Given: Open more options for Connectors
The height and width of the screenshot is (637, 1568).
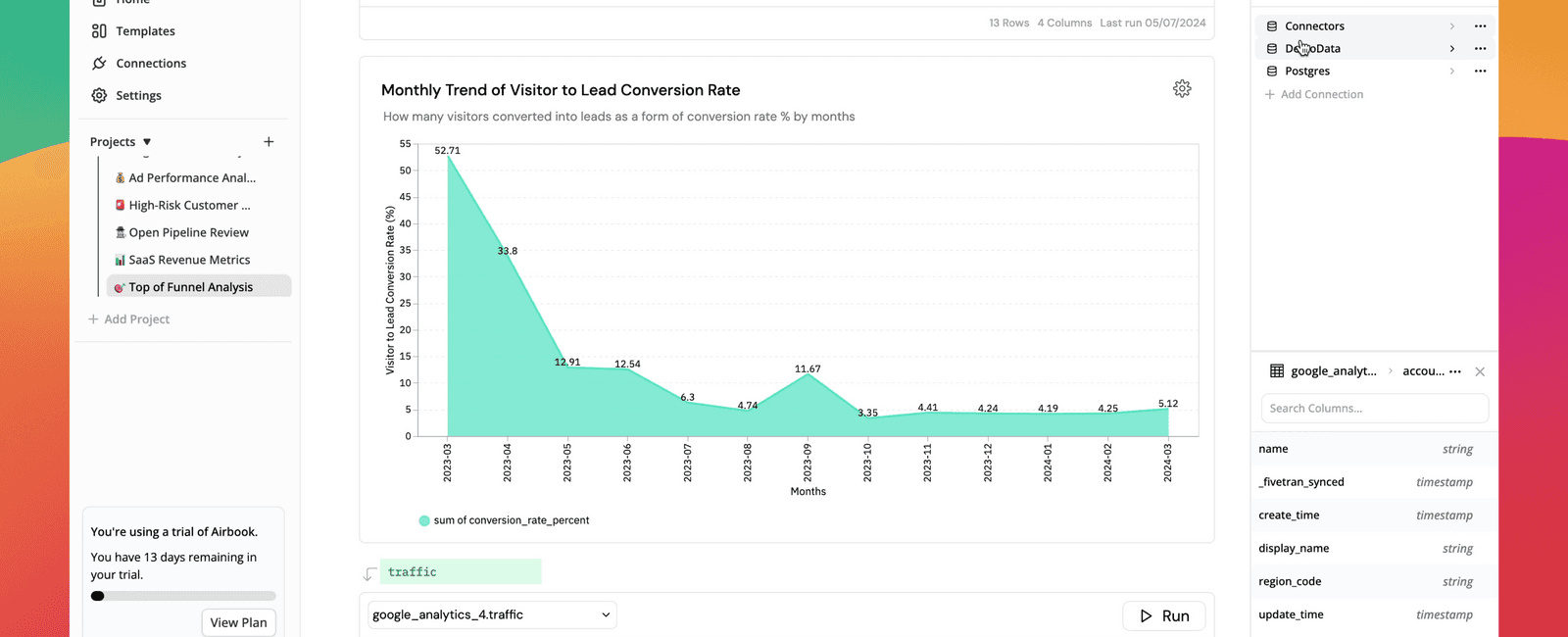Looking at the screenshot, I should click(x=1480, y=26).
